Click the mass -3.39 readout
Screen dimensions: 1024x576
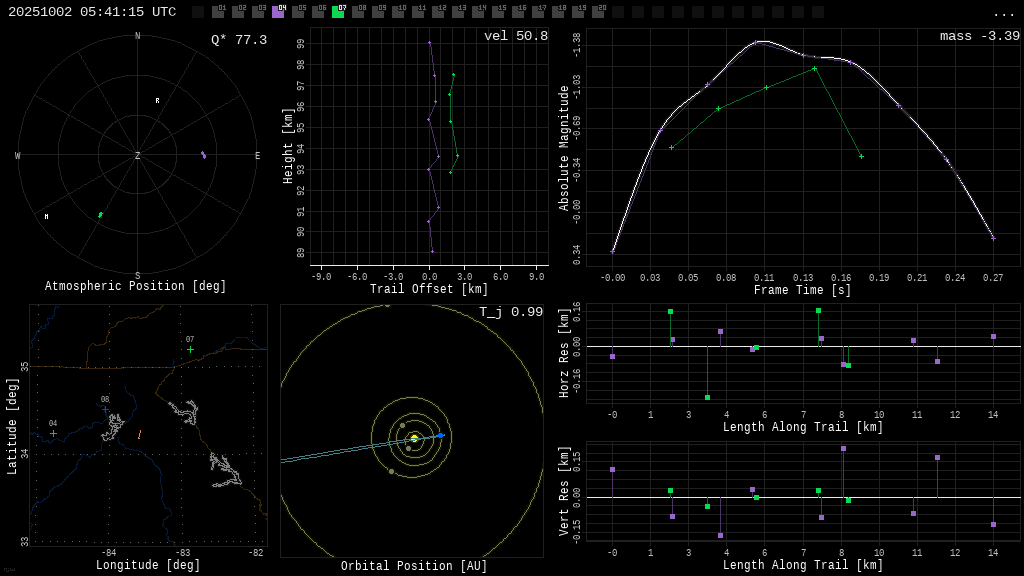pyautogui.click(x=979, y=36)
